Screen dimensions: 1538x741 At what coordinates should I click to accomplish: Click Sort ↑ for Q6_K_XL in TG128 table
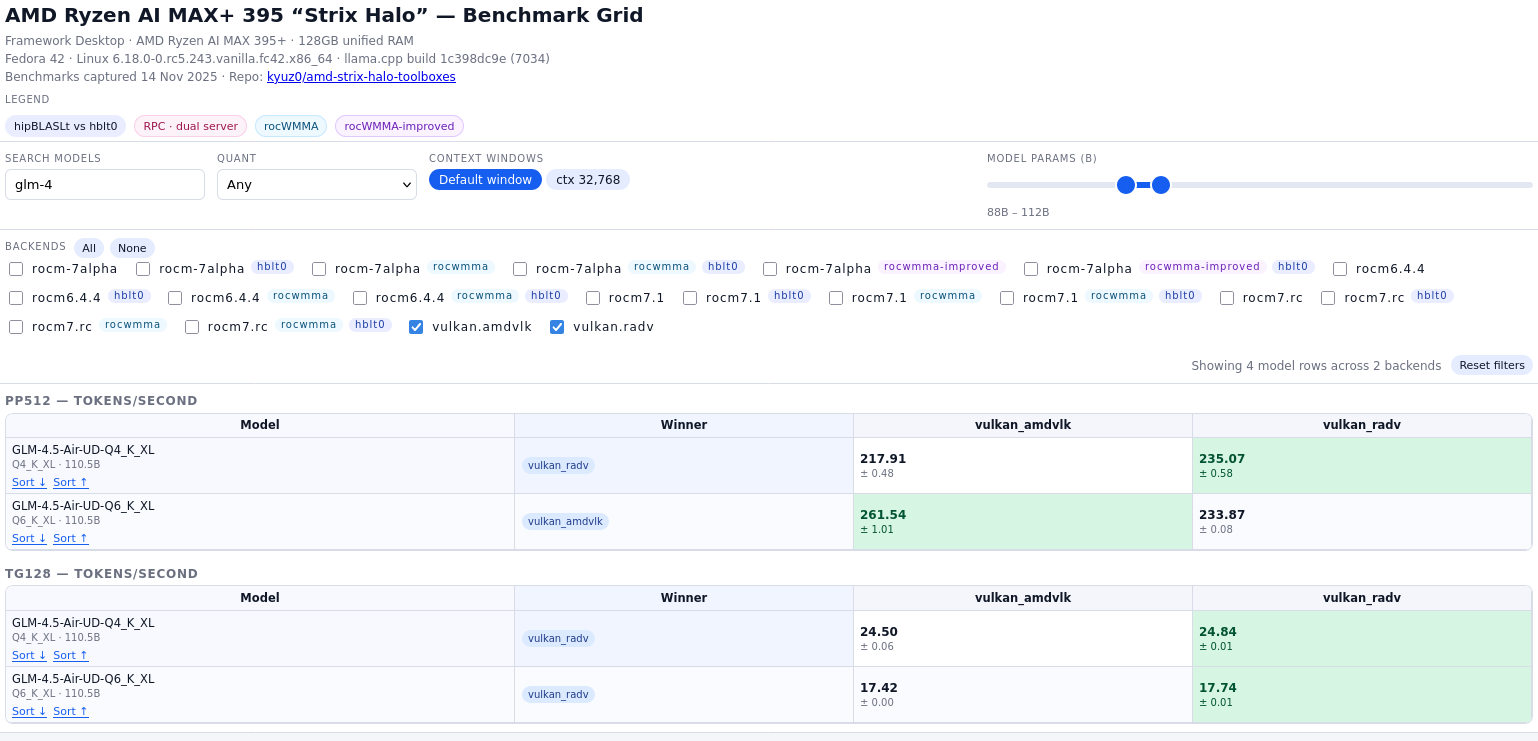71,712
